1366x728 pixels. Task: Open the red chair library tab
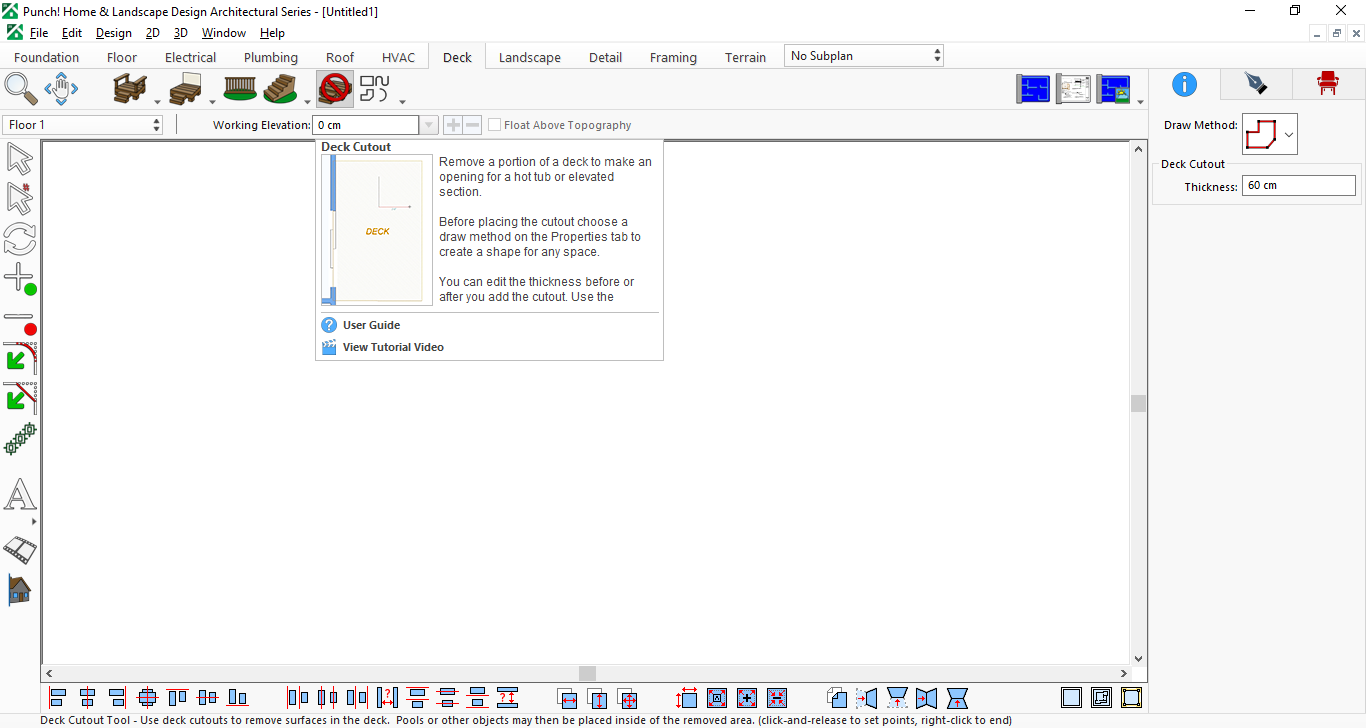coord(1327,83)
